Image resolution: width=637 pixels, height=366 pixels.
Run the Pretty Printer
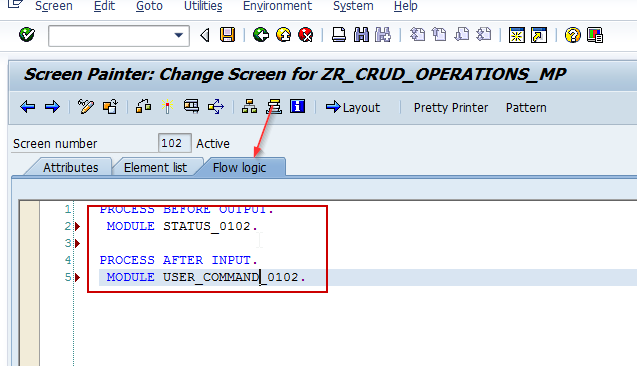pos(451,108)
